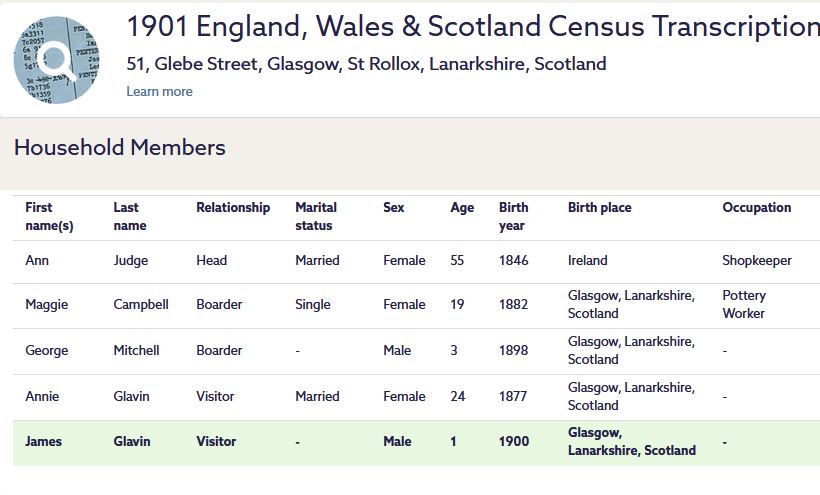Click Pottery Worker occupation cell

pos(744,305)
